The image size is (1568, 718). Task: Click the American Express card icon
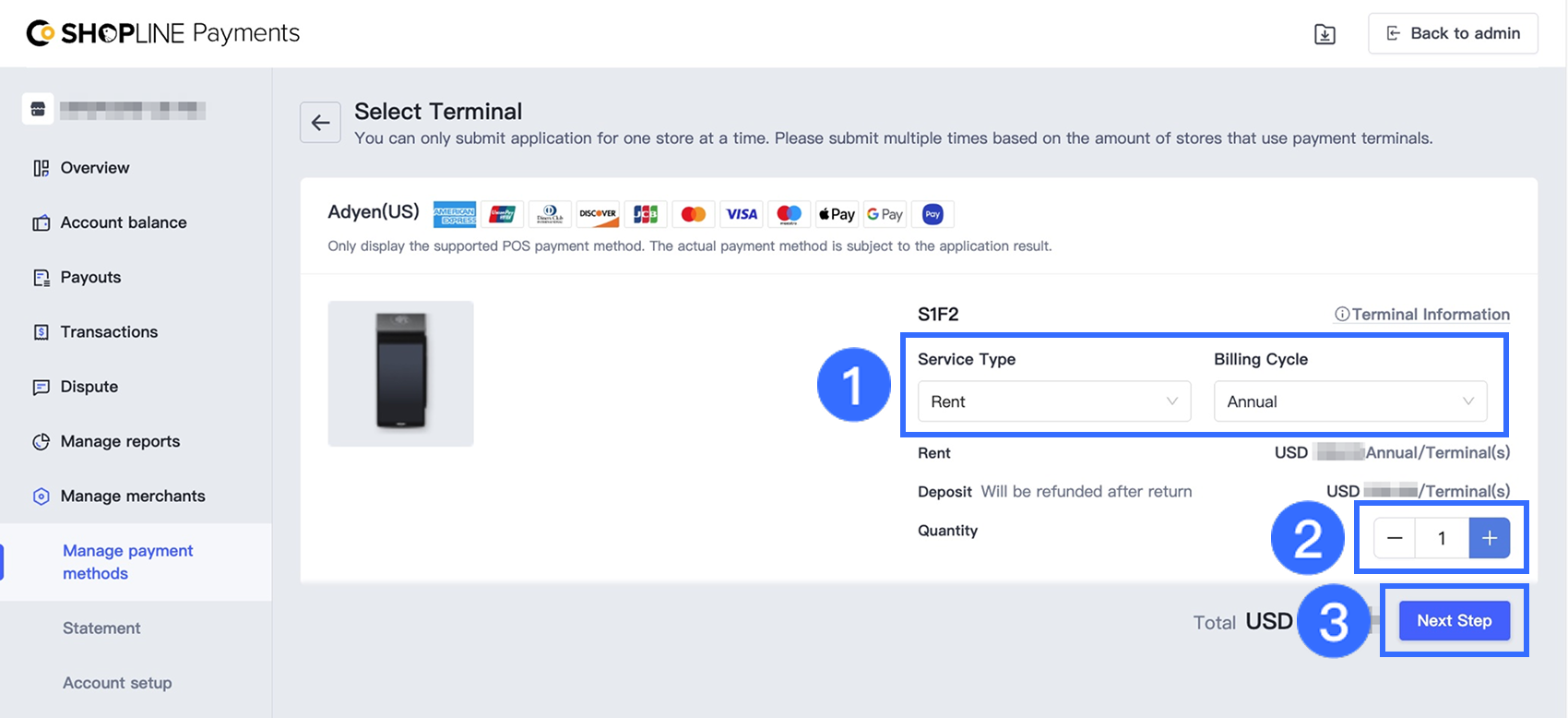(455, 214)
